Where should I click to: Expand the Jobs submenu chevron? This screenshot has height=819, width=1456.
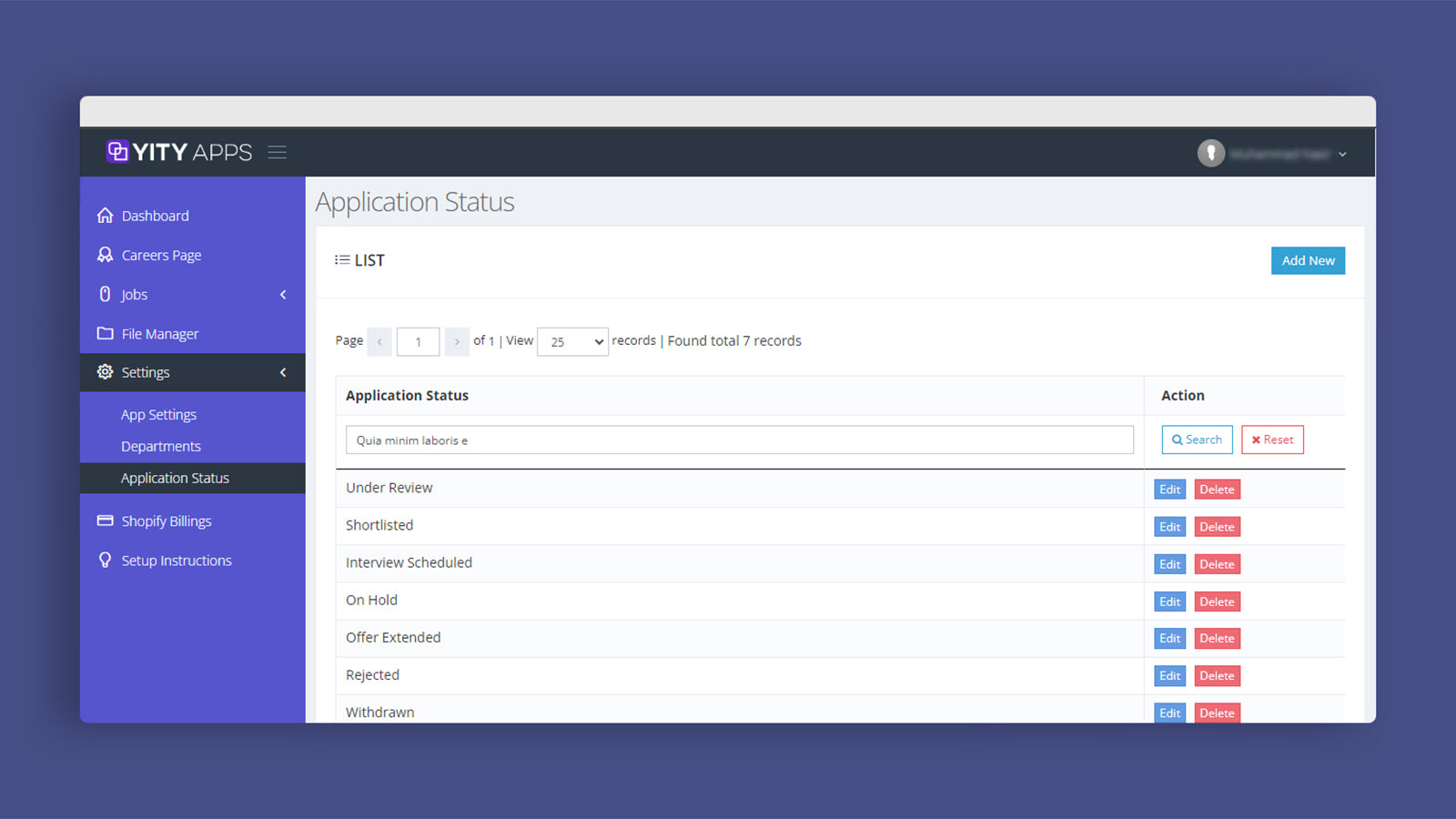[x=283, y=295]
